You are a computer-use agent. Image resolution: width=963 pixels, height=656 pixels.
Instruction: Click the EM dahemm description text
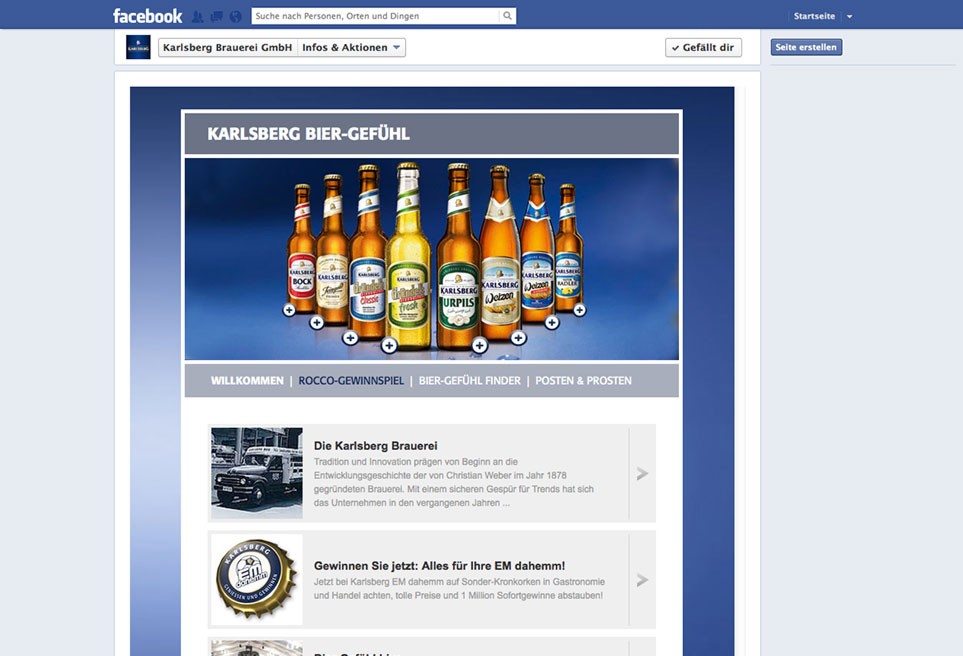coord(459,588)
